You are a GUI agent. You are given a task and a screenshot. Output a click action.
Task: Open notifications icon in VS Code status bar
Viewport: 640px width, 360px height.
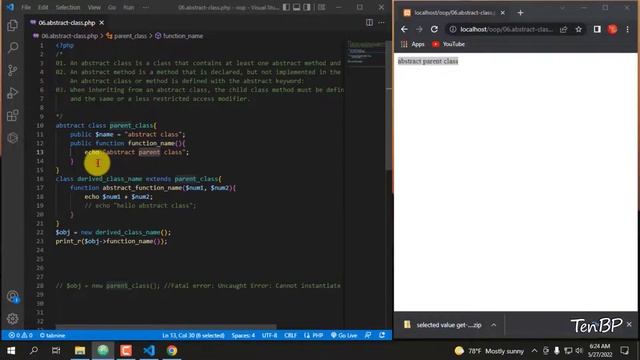382,335
